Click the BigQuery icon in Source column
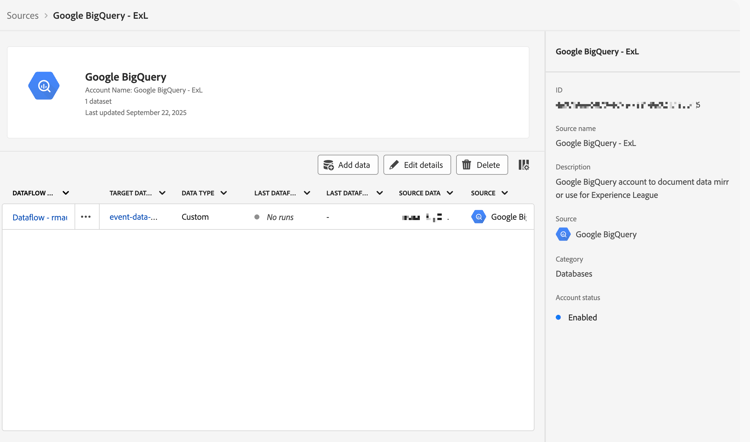 pyautogui.click(x=479, y=217)
